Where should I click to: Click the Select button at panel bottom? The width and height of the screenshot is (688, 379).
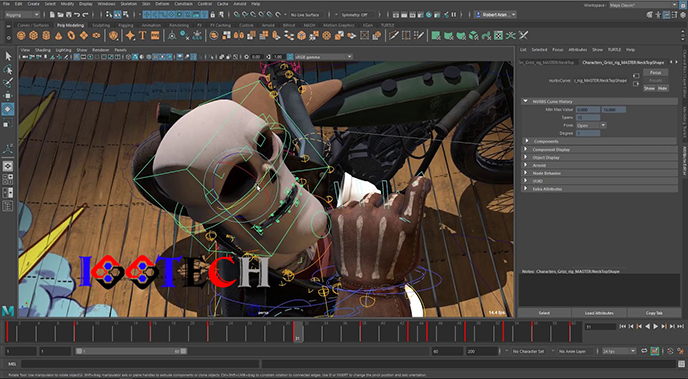(x=544, y=313)
